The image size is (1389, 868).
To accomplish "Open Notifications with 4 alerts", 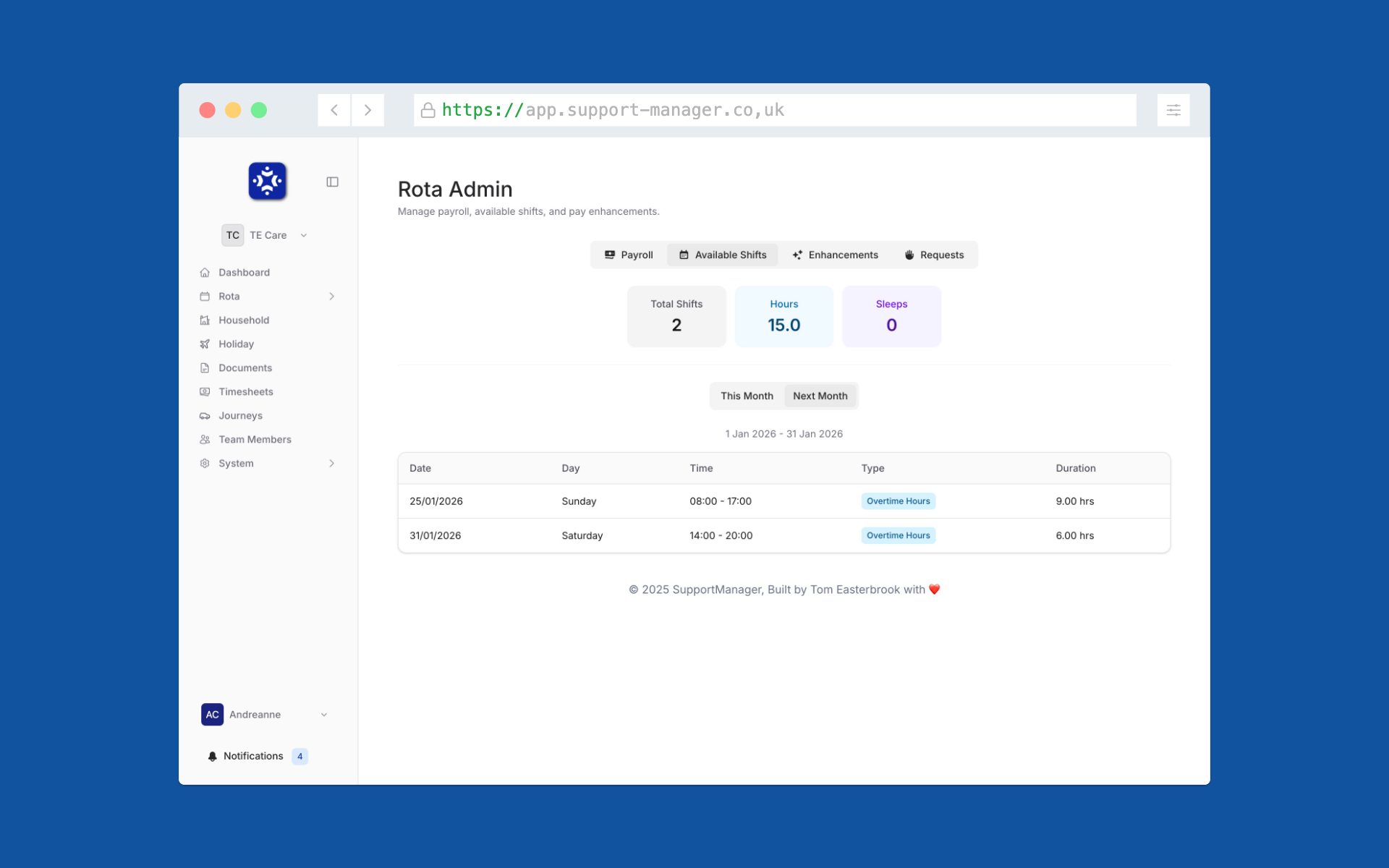I will [253, 755].
